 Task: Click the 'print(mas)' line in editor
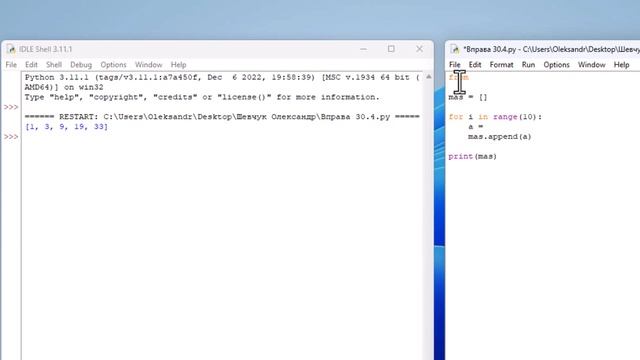click(473, 156)
